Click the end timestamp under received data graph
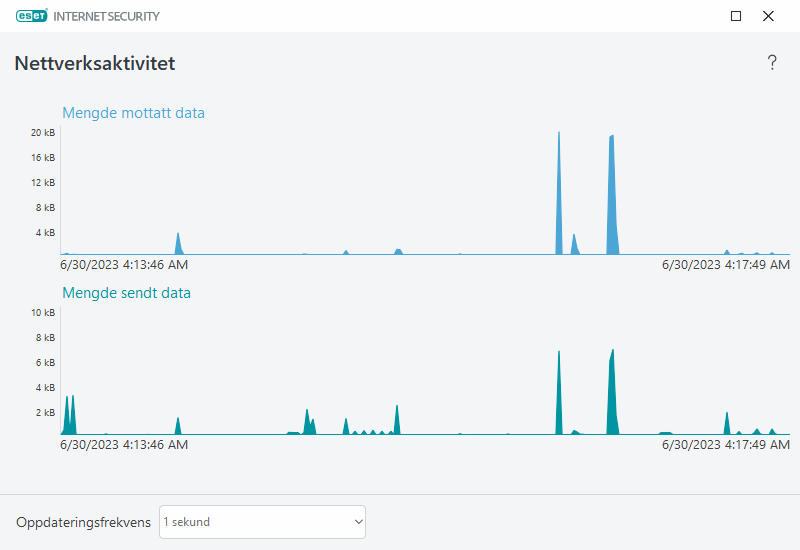Image resolution: width=800 pixels, height=550 pixels. point(726,265)
